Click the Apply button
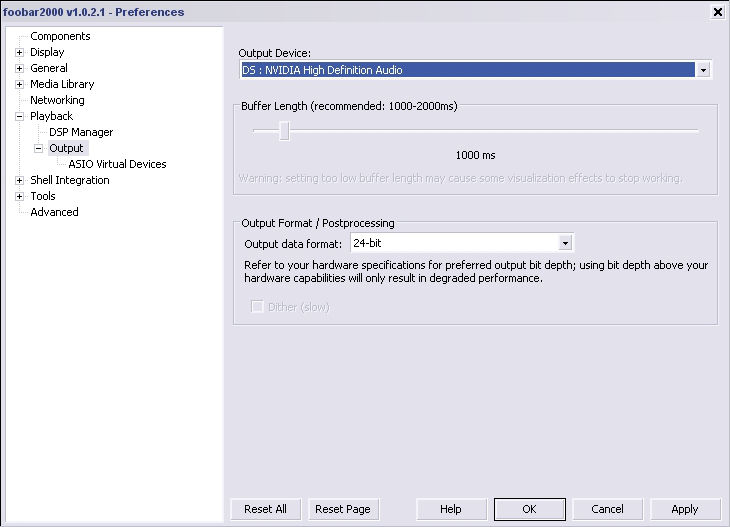This screenshot has height=527, width=730. pos(685,509)
